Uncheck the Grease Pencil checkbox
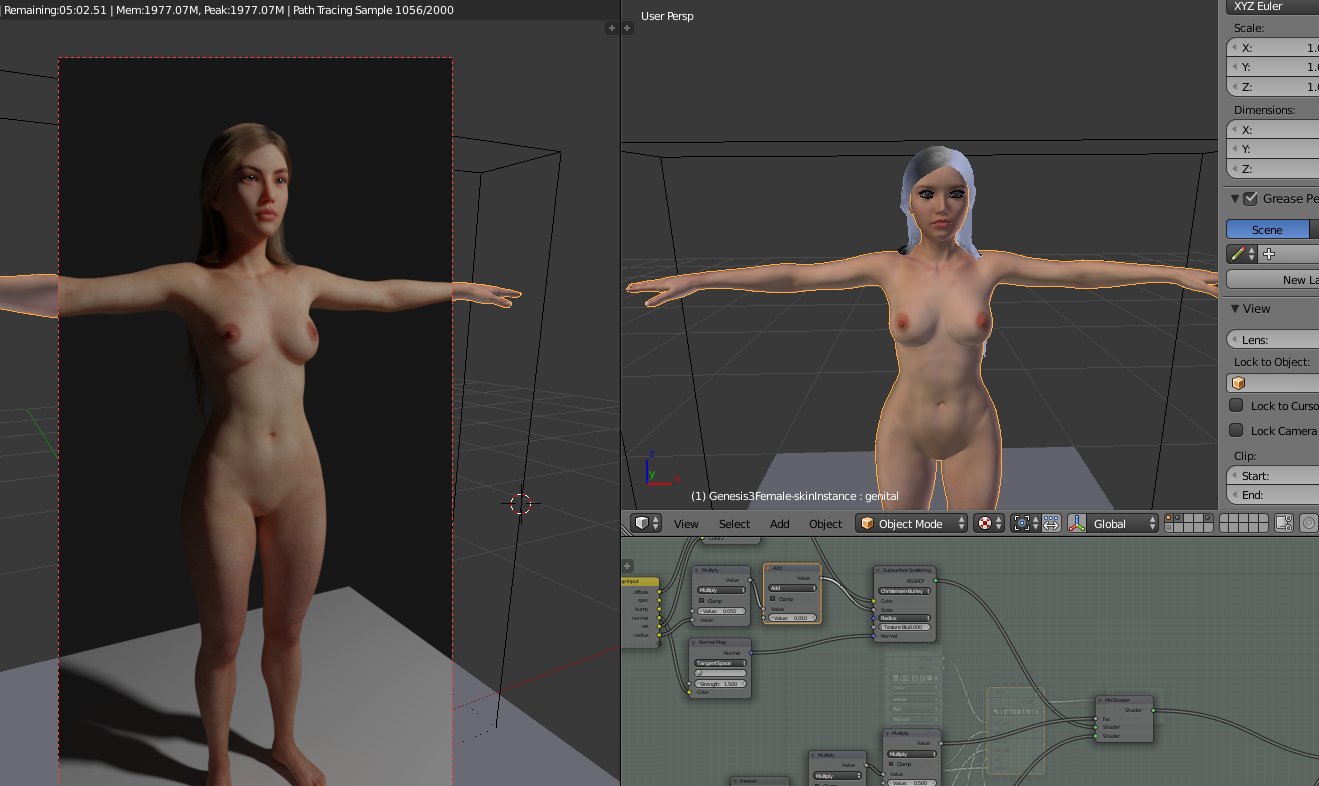Viewport: 1319px width, 786px height. click(1250, 199)
